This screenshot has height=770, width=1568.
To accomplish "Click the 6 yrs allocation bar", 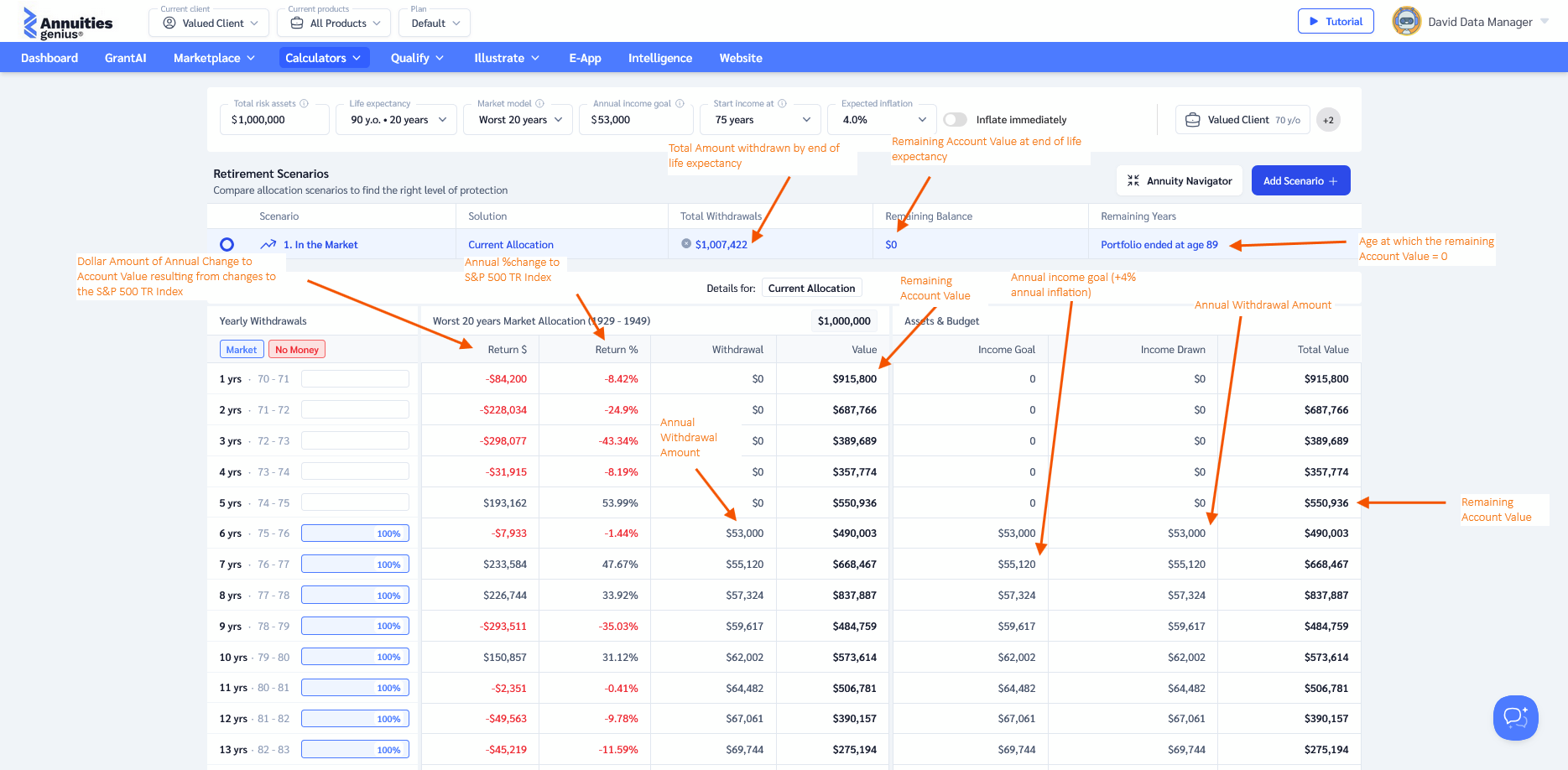I will tap(355, 533).
